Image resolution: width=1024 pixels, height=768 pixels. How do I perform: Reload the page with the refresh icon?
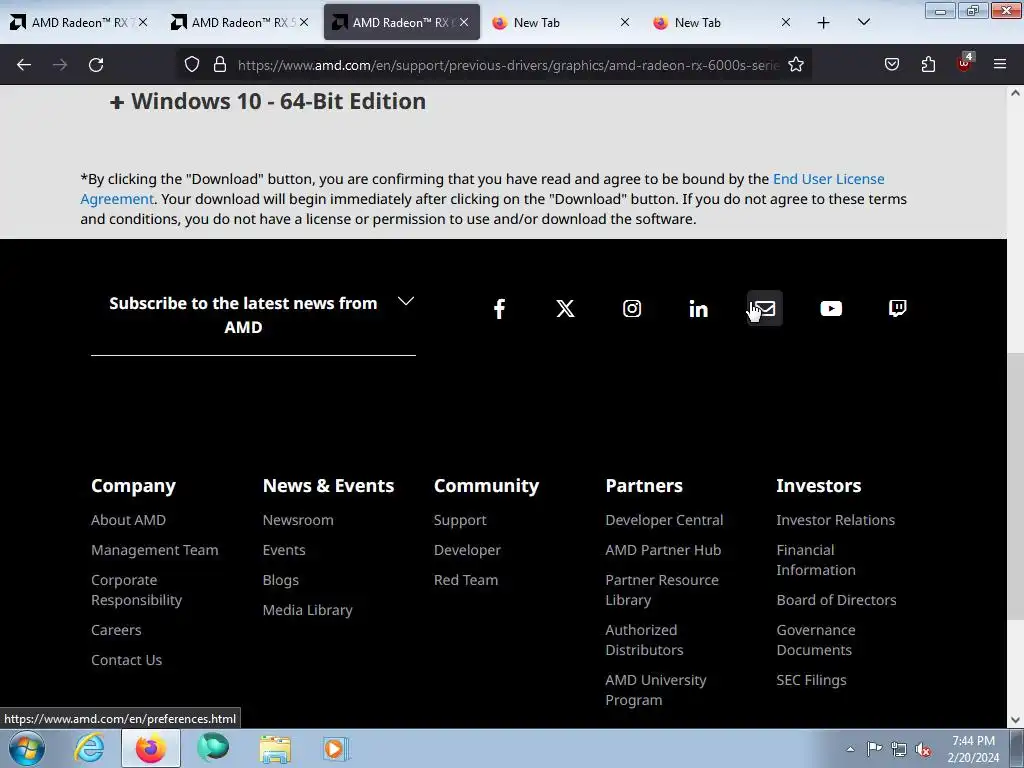click(96, 65)
